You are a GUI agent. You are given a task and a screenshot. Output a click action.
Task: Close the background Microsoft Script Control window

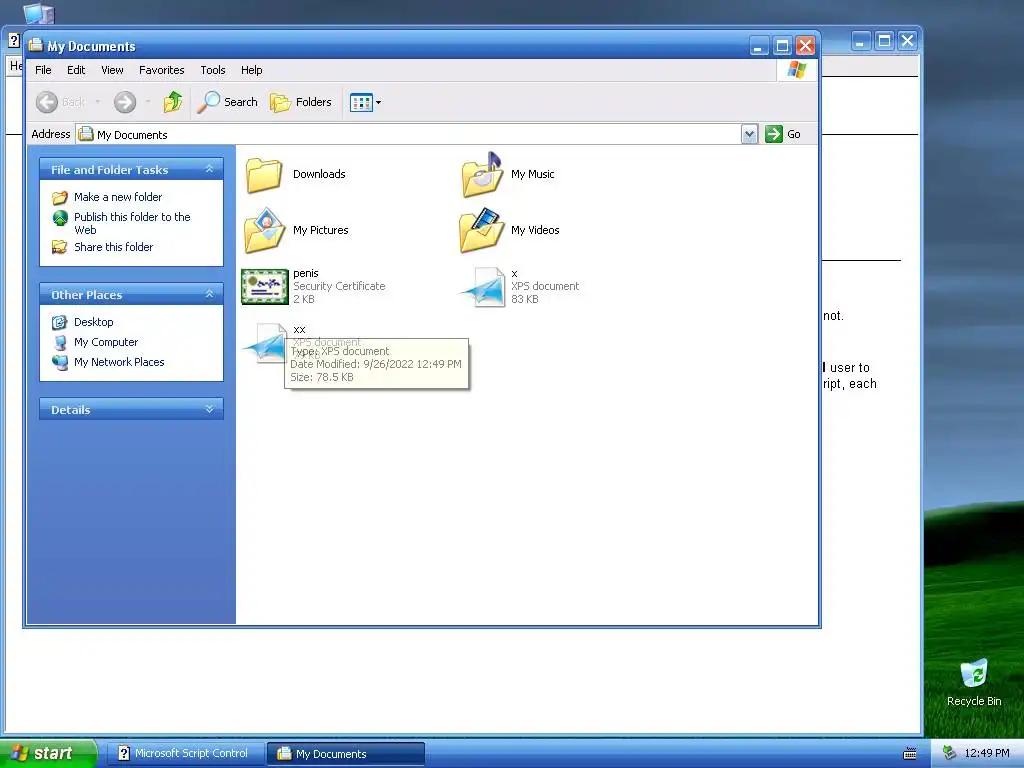907,41
